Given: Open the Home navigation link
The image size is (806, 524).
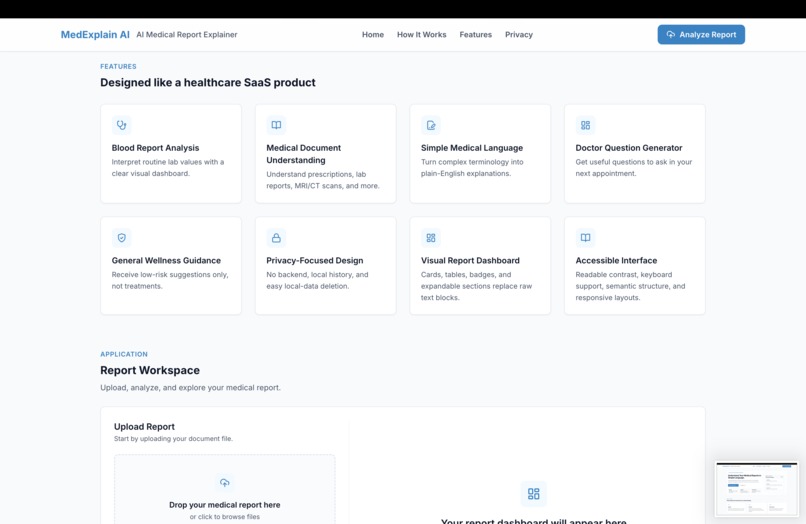Looking at the screenshot, I should pyautogui.click(x=373, y=34).
